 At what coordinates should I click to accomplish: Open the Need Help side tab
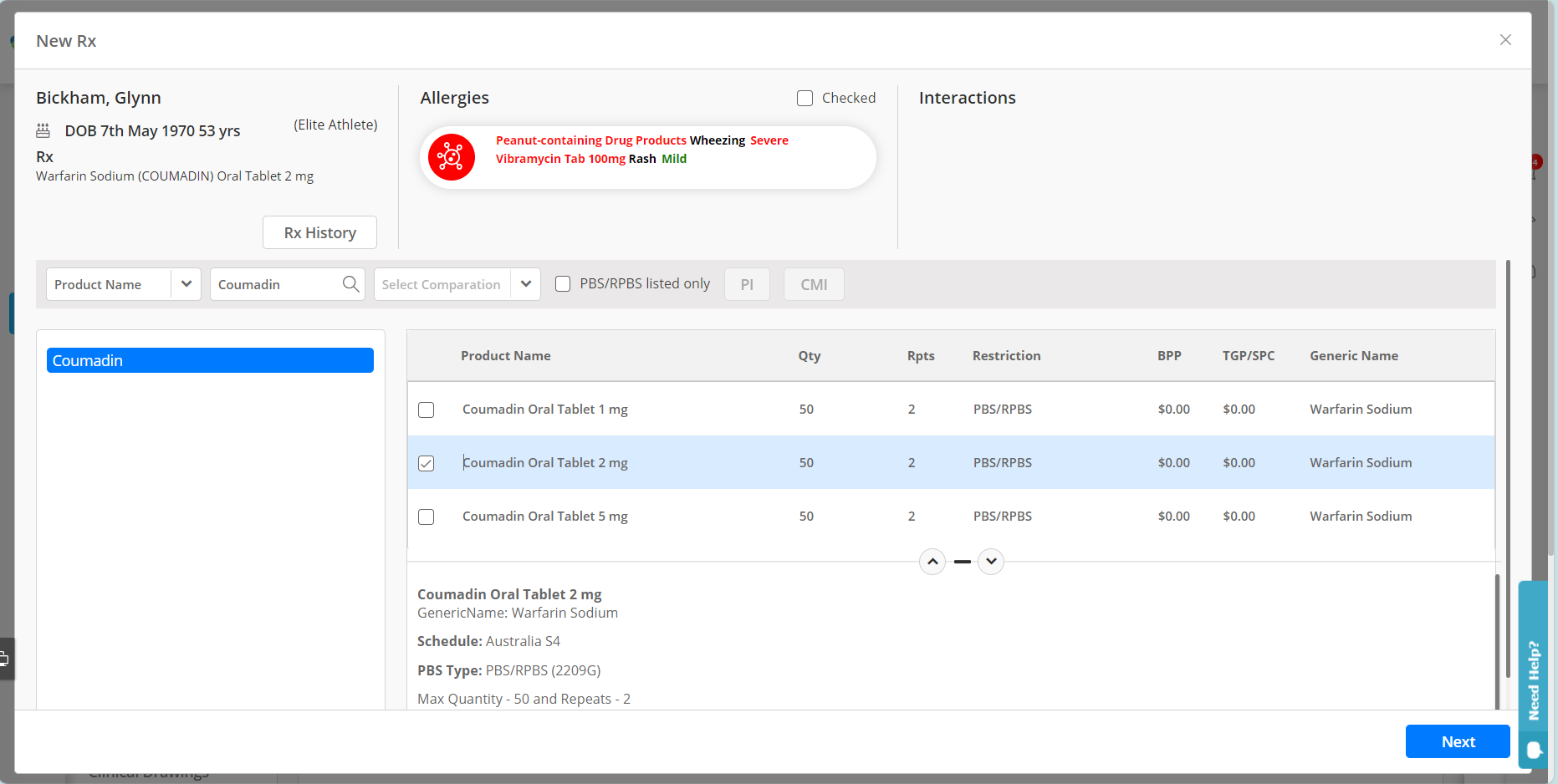click(x=1533, y=674)
